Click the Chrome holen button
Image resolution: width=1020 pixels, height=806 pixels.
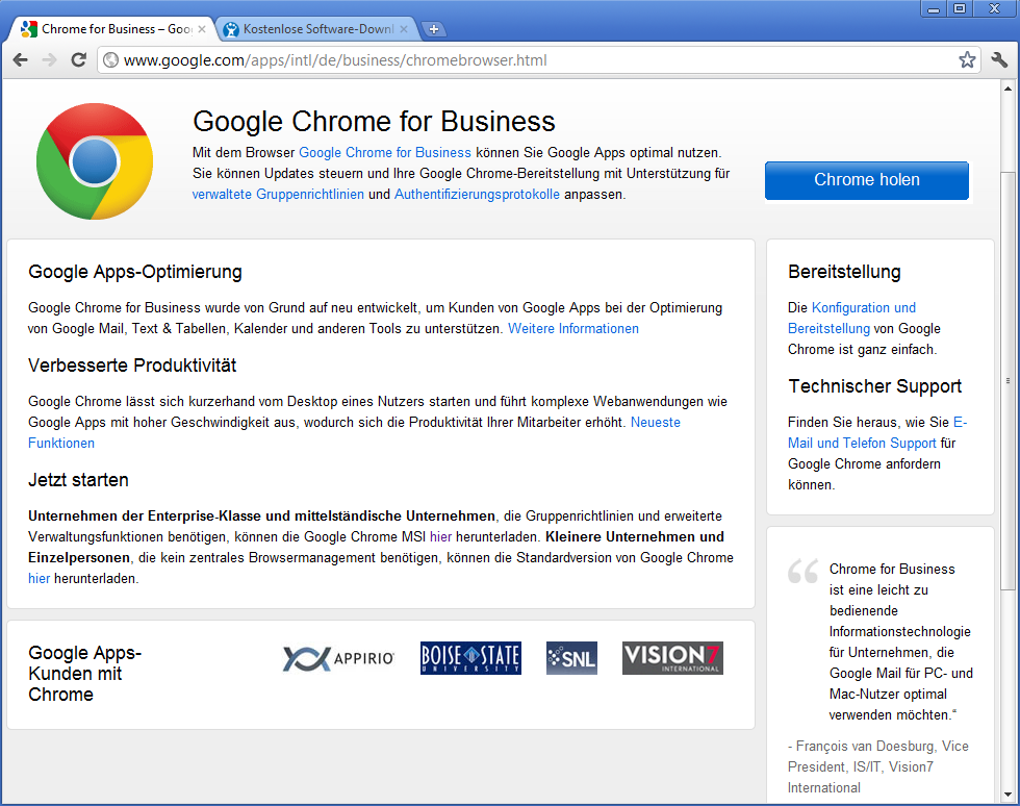tap(866, 180)
